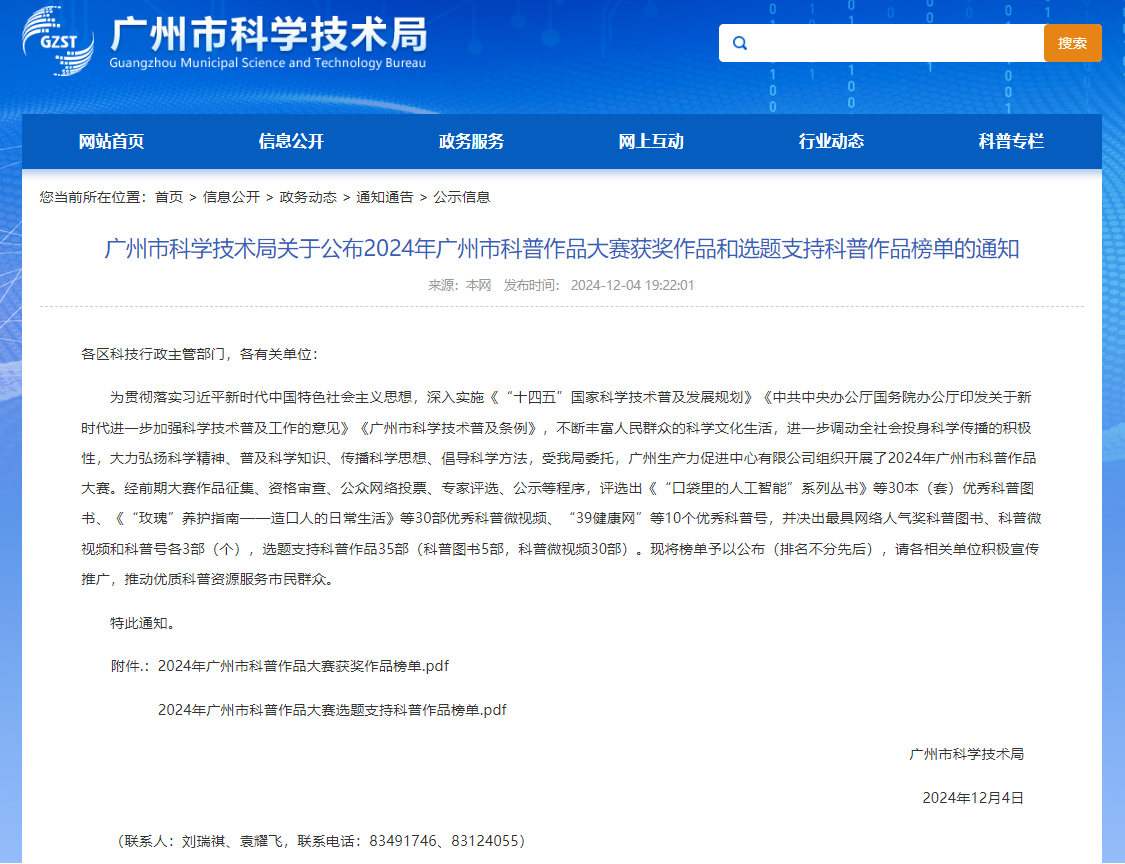This screenshot has height=864, width=1125.
Task: Click 首页 in the breadcrumb path
Action: click(169, 197)
